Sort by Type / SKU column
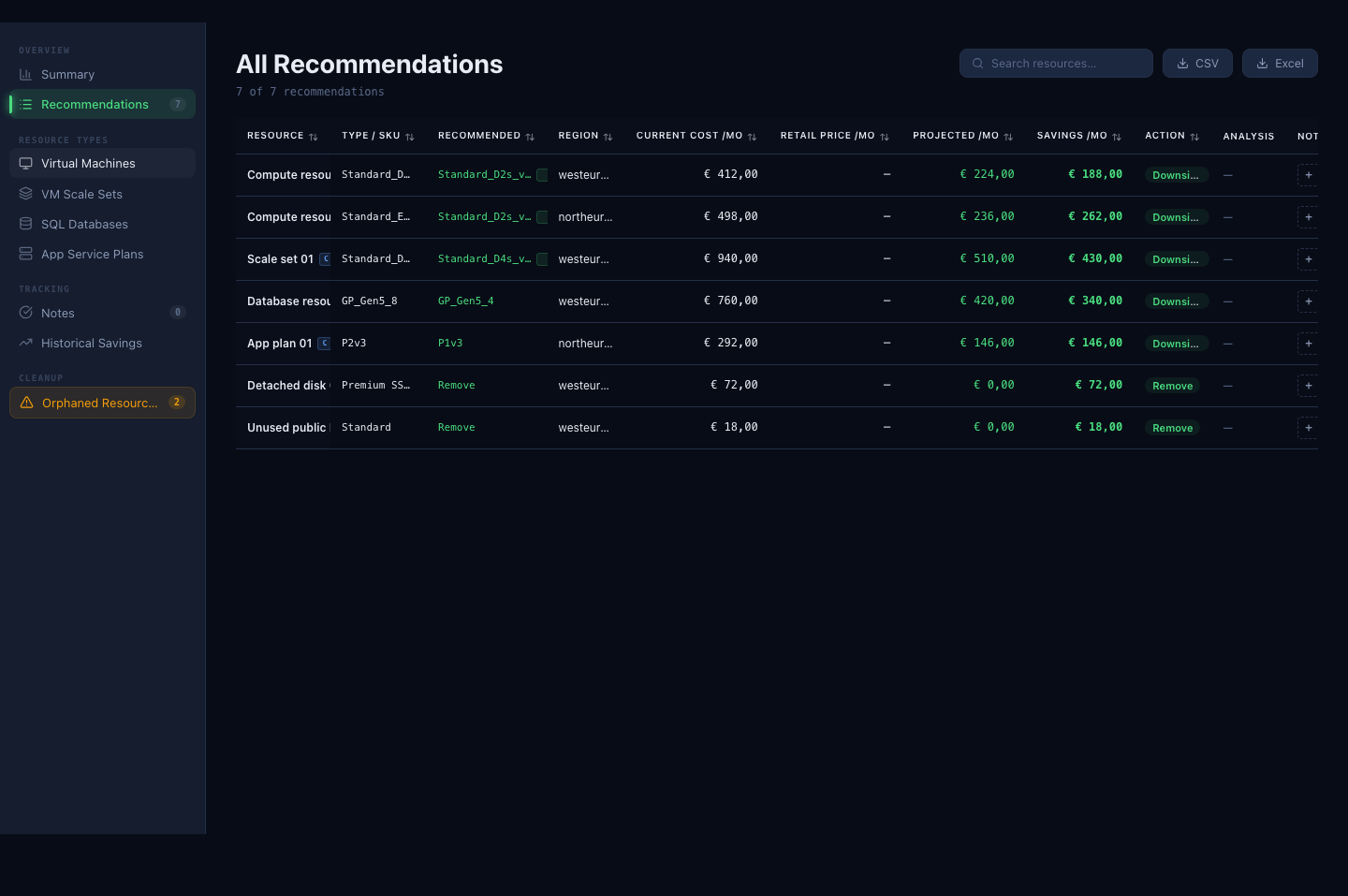This screenshot has width=1348, height=896. tap(378, 136)
